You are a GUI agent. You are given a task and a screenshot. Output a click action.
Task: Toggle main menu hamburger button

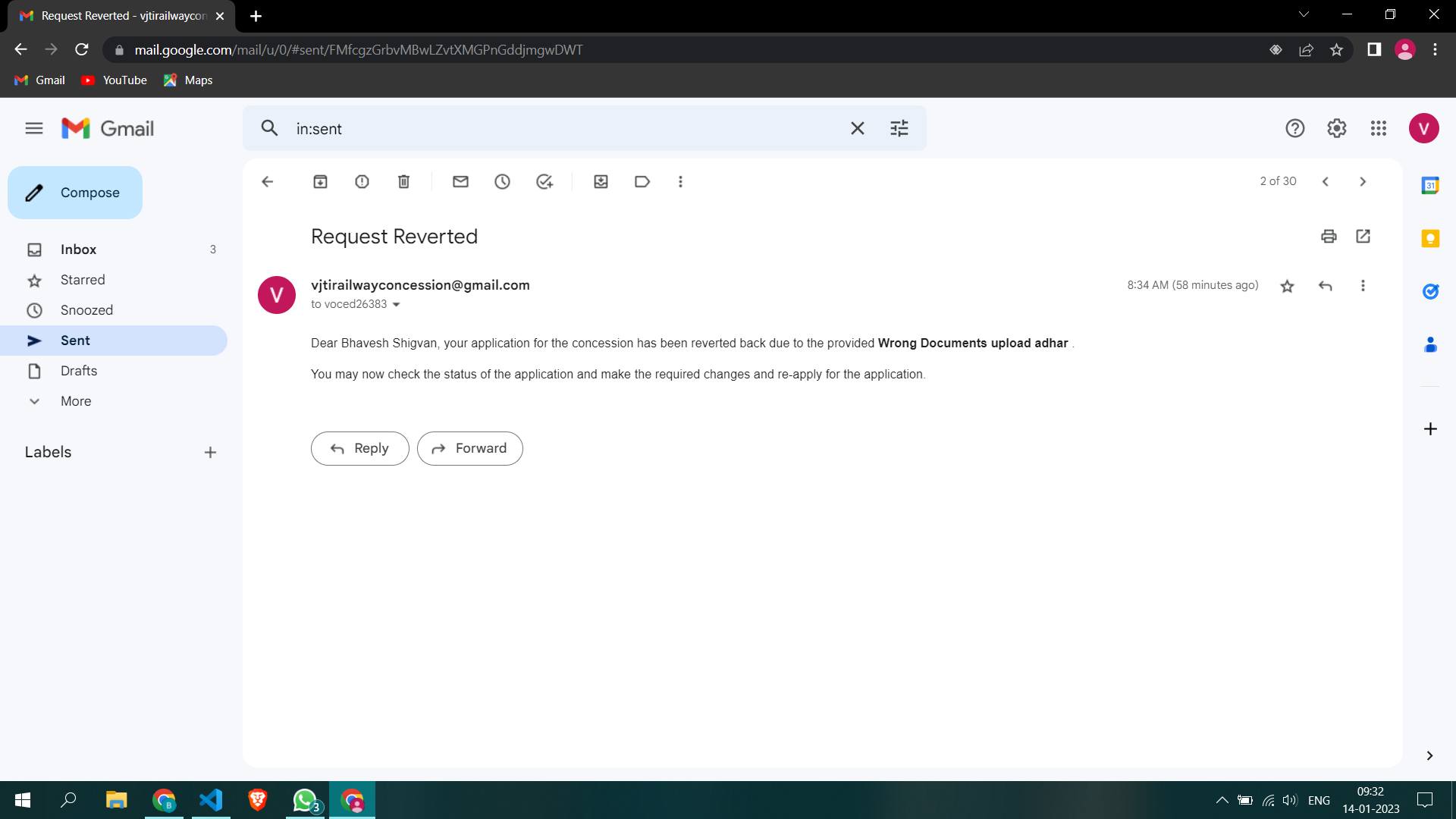[34, 129]
